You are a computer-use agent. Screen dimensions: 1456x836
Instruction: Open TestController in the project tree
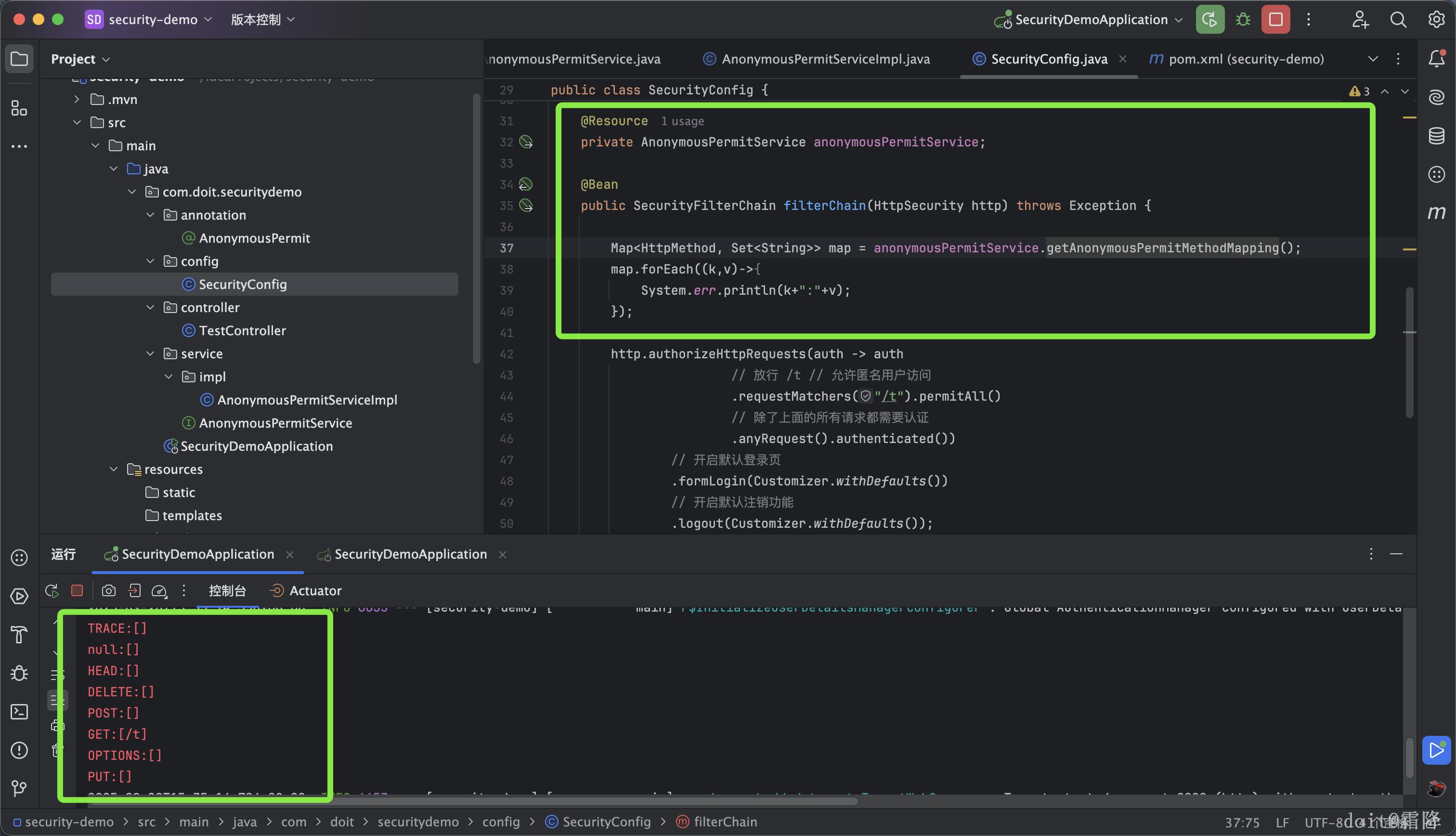242,331
